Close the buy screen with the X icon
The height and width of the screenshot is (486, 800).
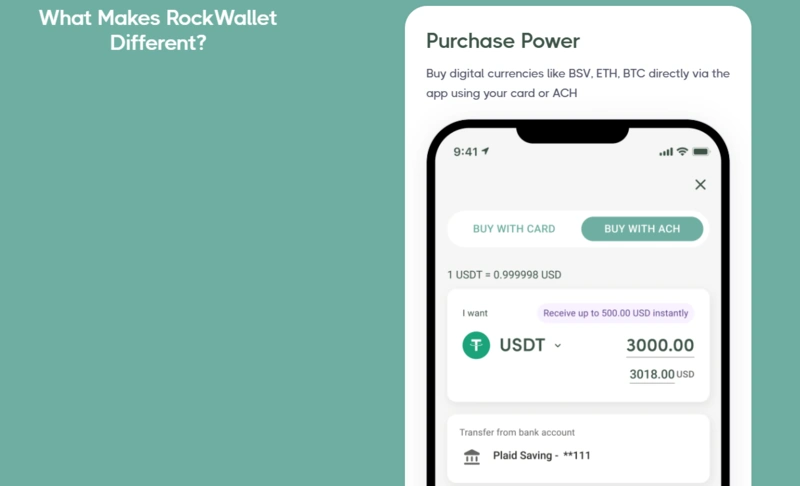click(700, 185)
